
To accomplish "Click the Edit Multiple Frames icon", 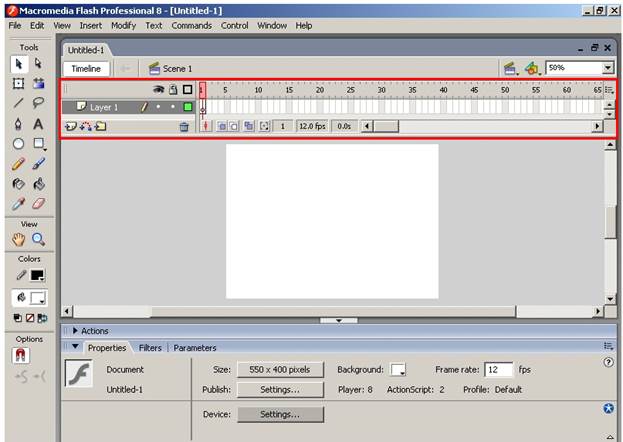I will pyautogui.click(x=249, y=126).
